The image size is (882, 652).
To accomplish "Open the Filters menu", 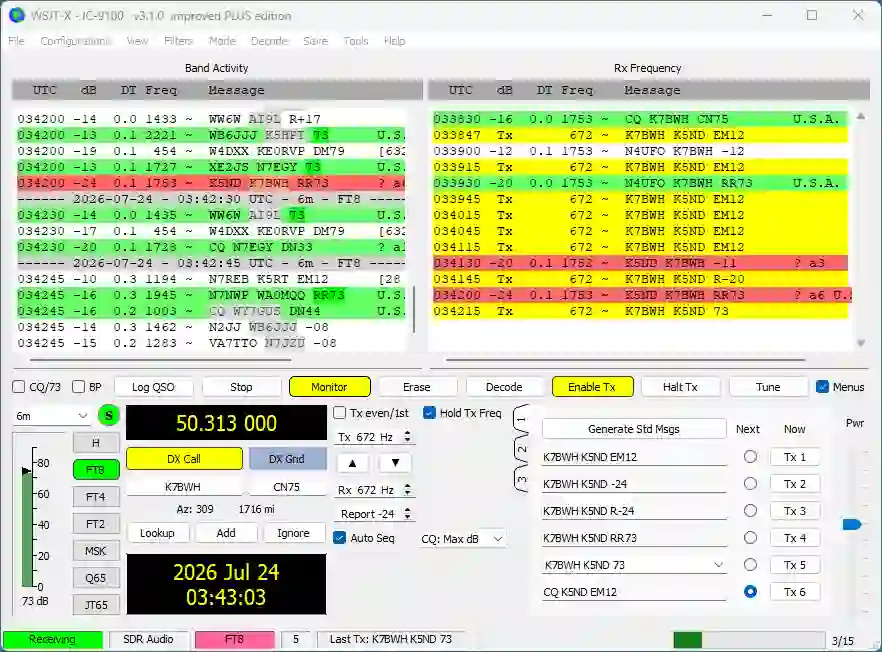I will 178,41.
